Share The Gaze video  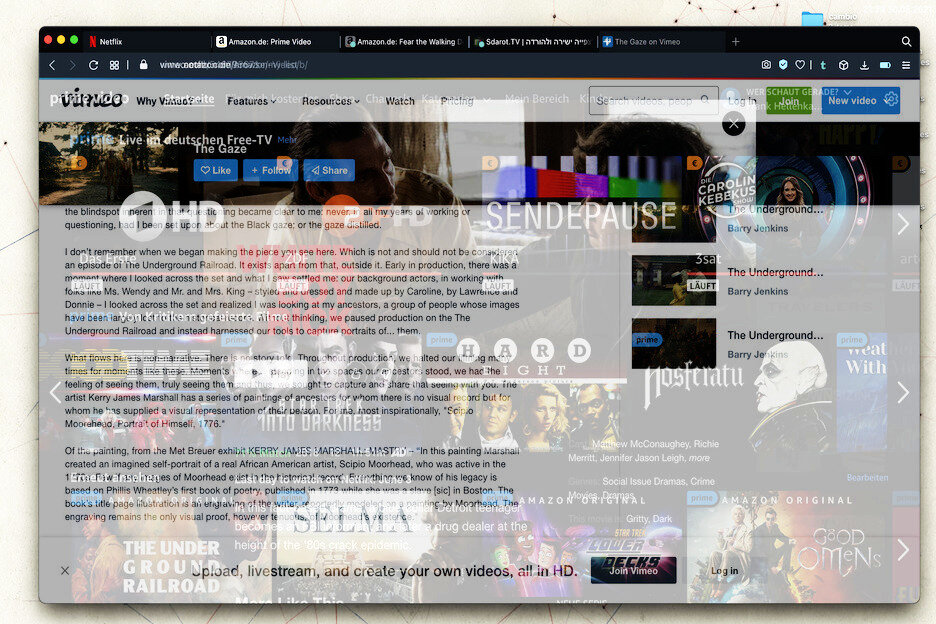point(330,170)
